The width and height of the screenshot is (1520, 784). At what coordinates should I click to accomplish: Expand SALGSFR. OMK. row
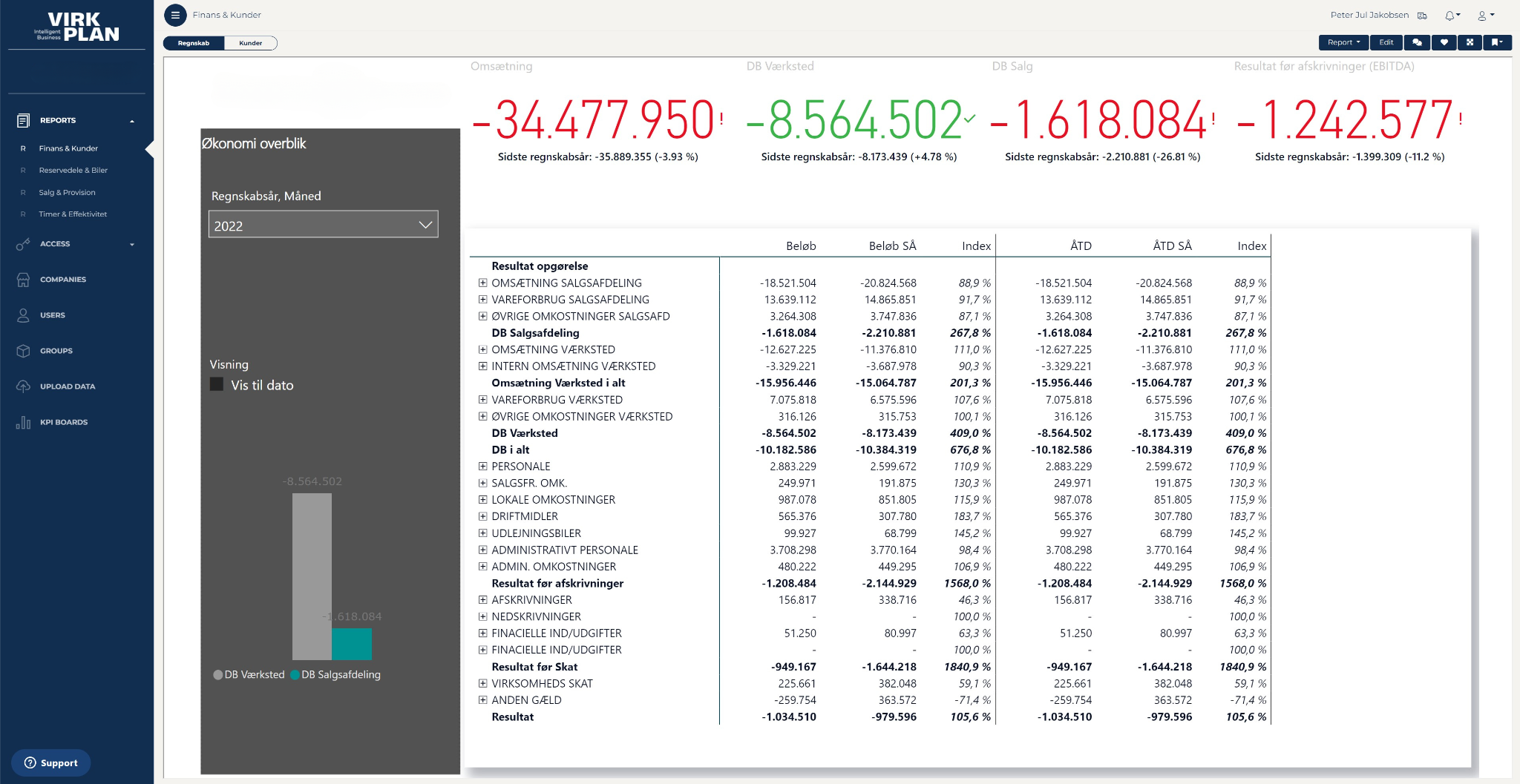click(482, 483)
